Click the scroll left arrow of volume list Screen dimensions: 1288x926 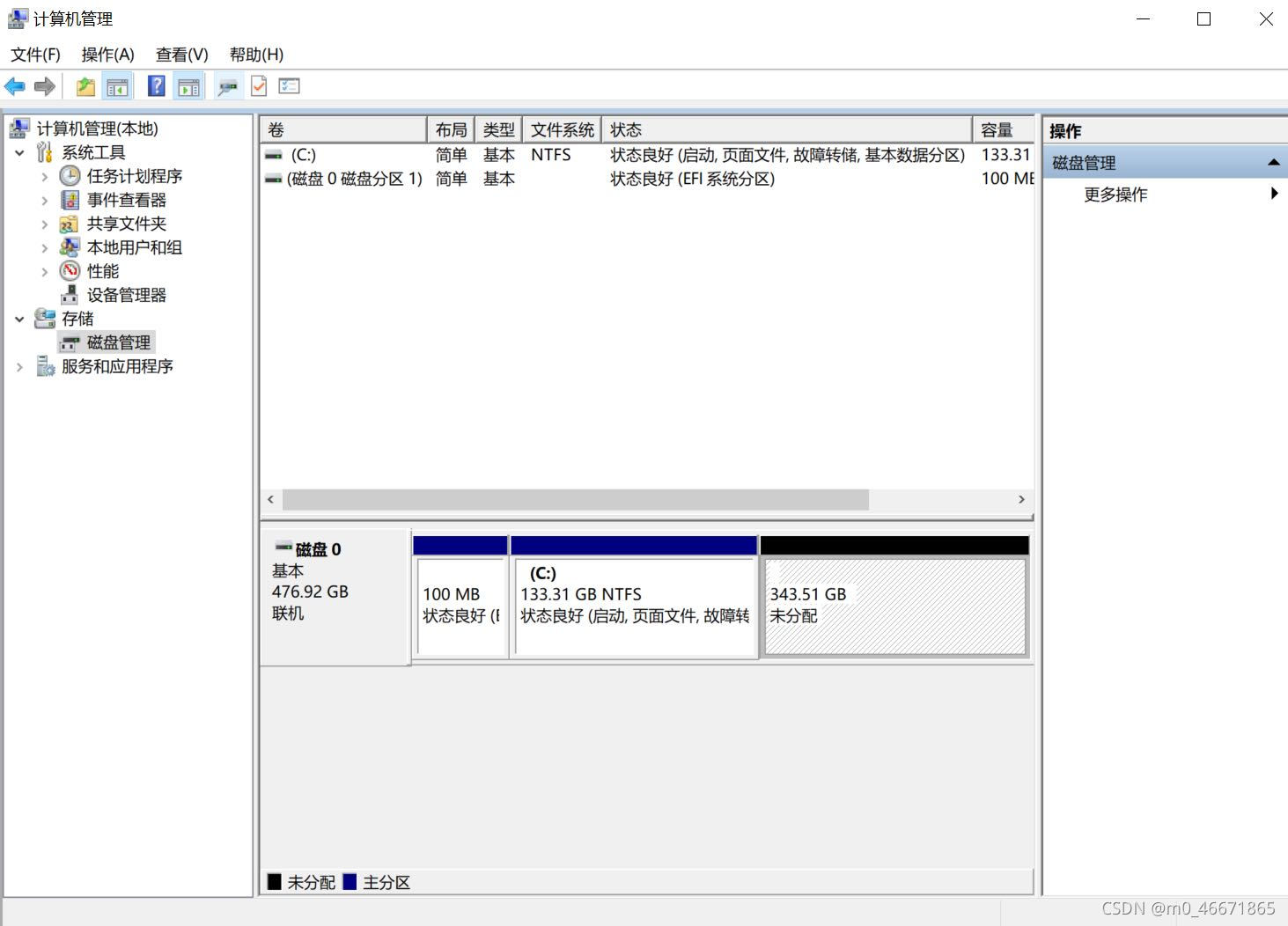click(x=271, y=499)
